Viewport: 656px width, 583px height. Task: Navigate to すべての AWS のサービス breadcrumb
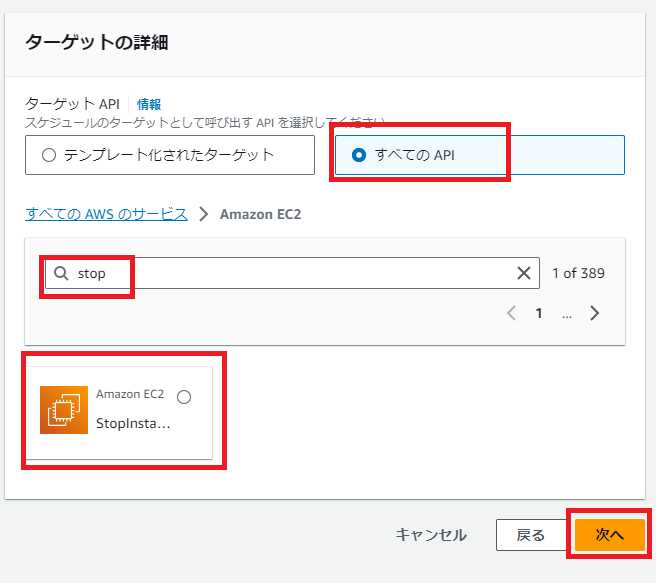point(106,214)
